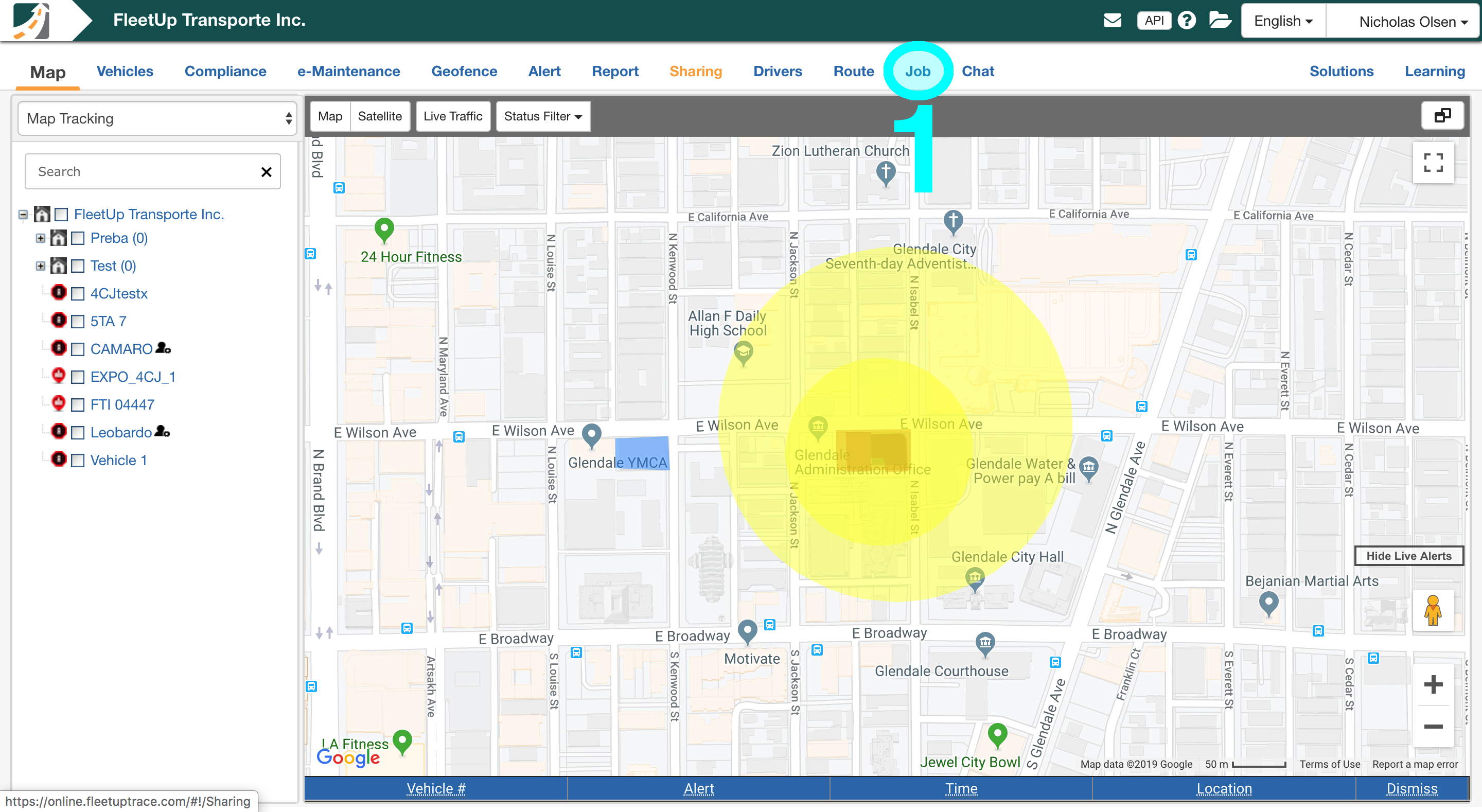Toggle fullscreen map view icon
Viewport: 1482px width, 812px height.
coord(1433,162)
